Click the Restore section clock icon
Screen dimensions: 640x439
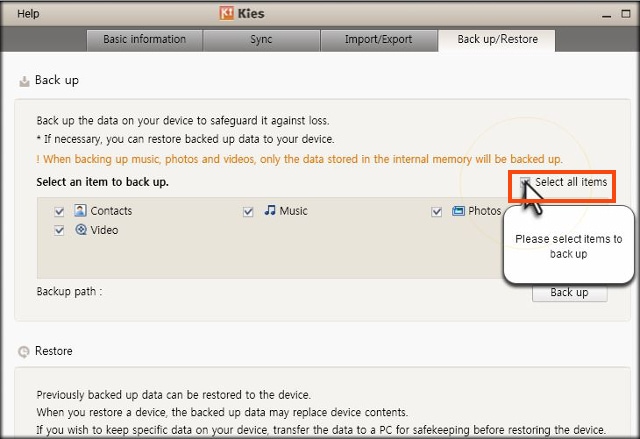pyautogui.click(x=24, y=351)
